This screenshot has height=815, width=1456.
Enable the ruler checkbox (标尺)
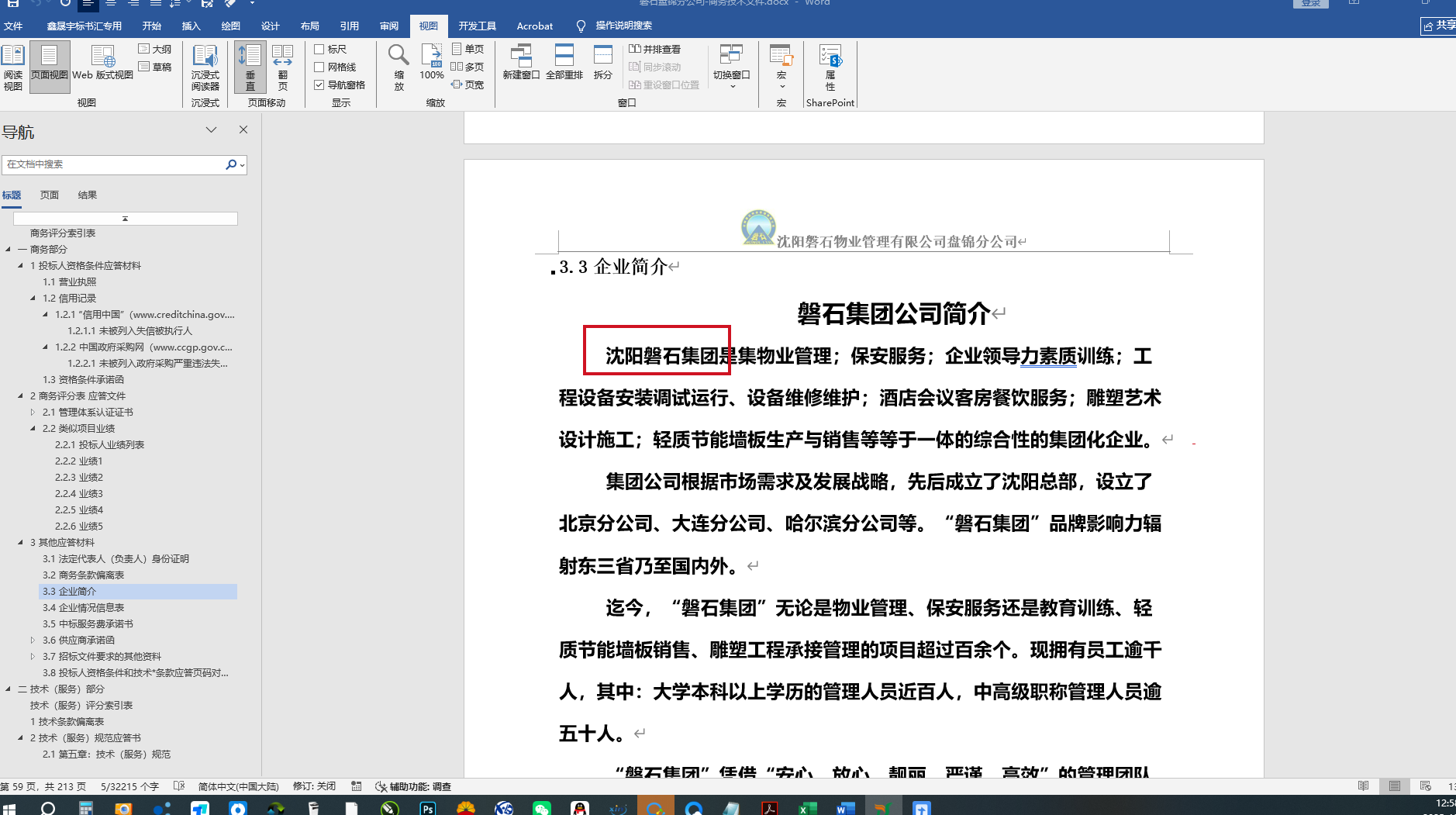(319, 49)
